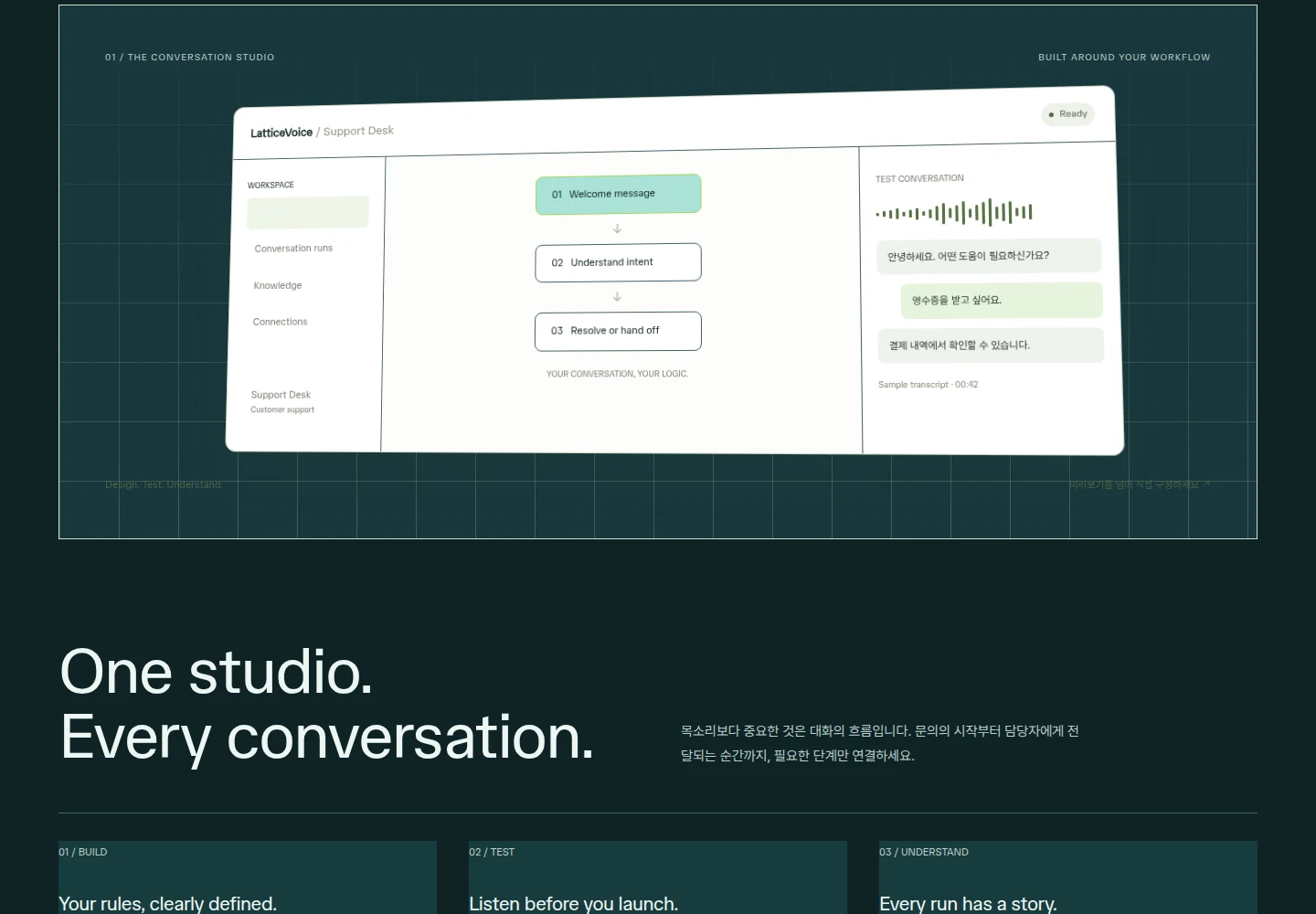Image resolution: width=1316 pixels, height=914 pixels.
Task: Click the Design. Test. Understand. tagline
Action: click(x=164, y=484)
